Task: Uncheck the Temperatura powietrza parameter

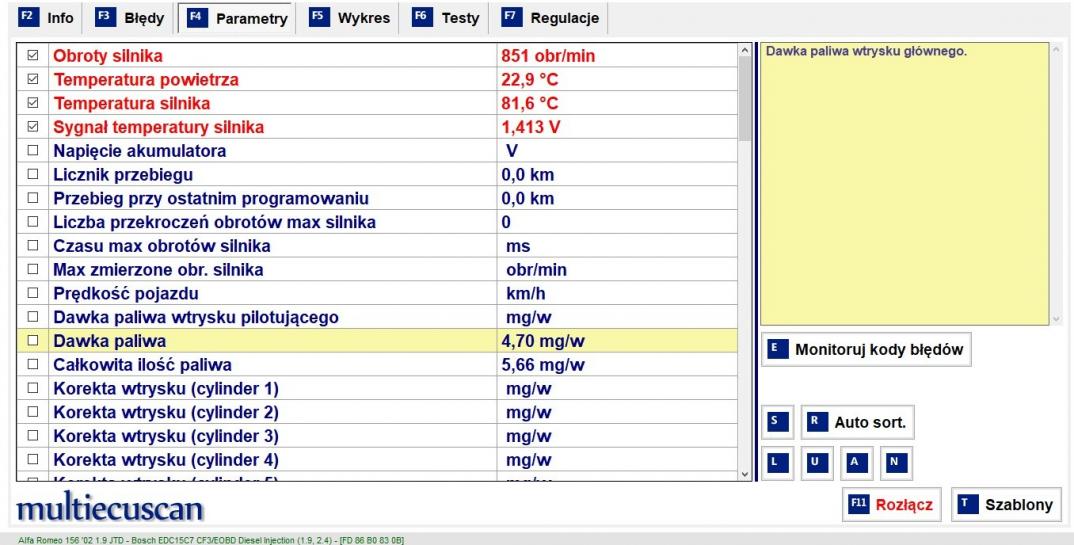Action: [33, 80]
